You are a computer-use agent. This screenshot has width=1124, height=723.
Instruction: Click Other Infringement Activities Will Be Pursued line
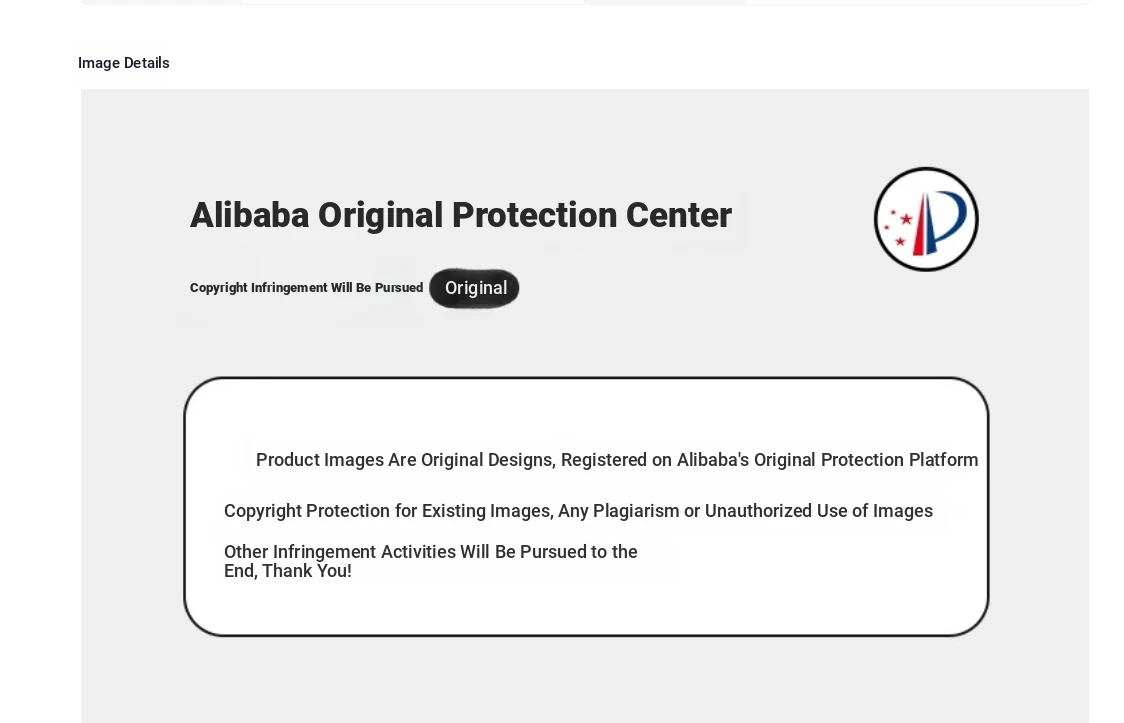[431, 552]
